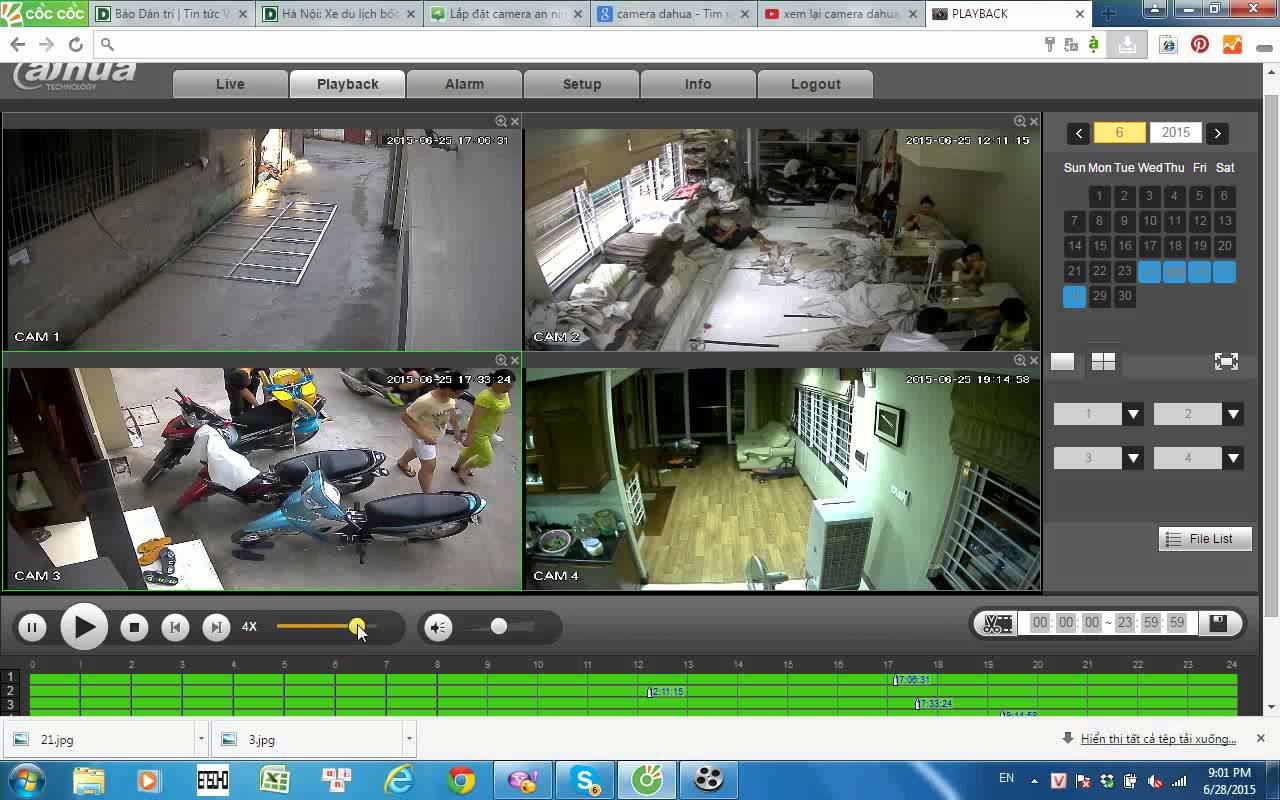Deselect the highlighted date 28 on calendar
Image resolution: width=1280 pixels, height=800 pixels.
(1074, 296)
